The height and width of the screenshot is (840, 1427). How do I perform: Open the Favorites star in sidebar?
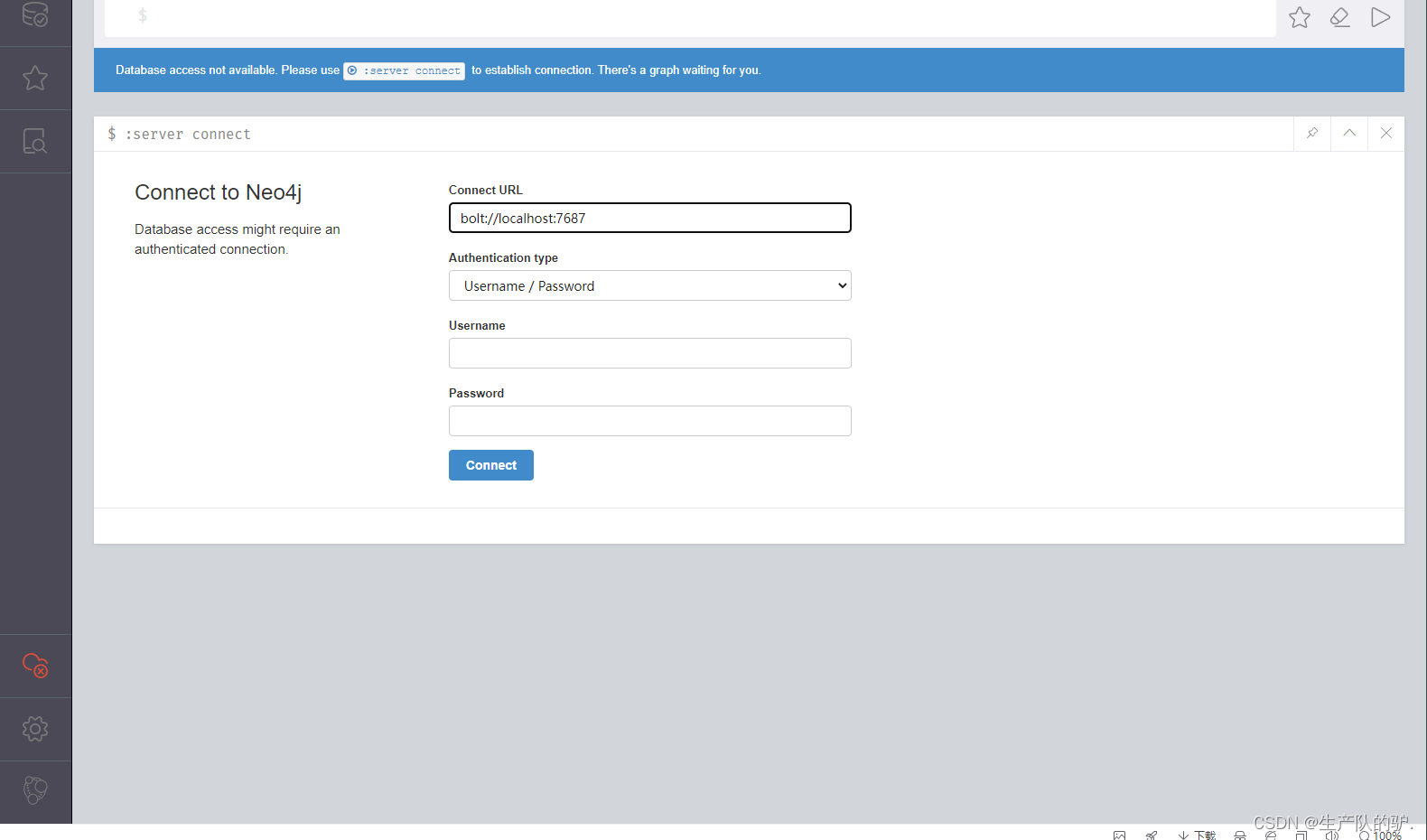[x=35, y=79]
